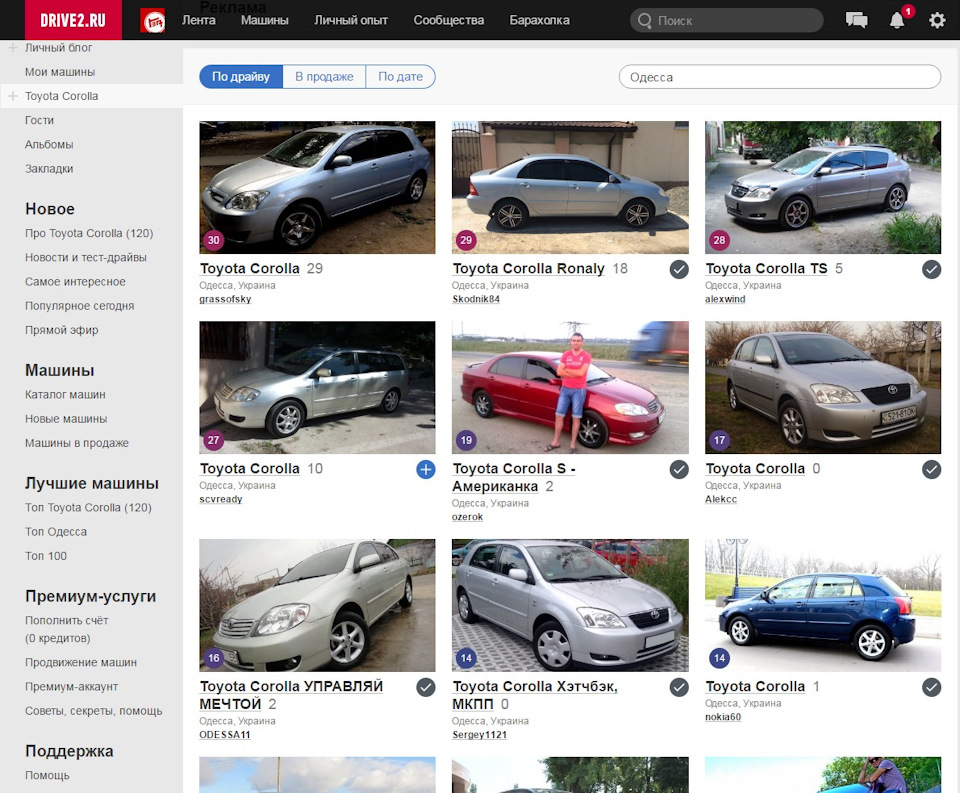The width and height of the screenshot is (960, 793).
Task: Open user profile ozerok
Action: coord(467,517)
